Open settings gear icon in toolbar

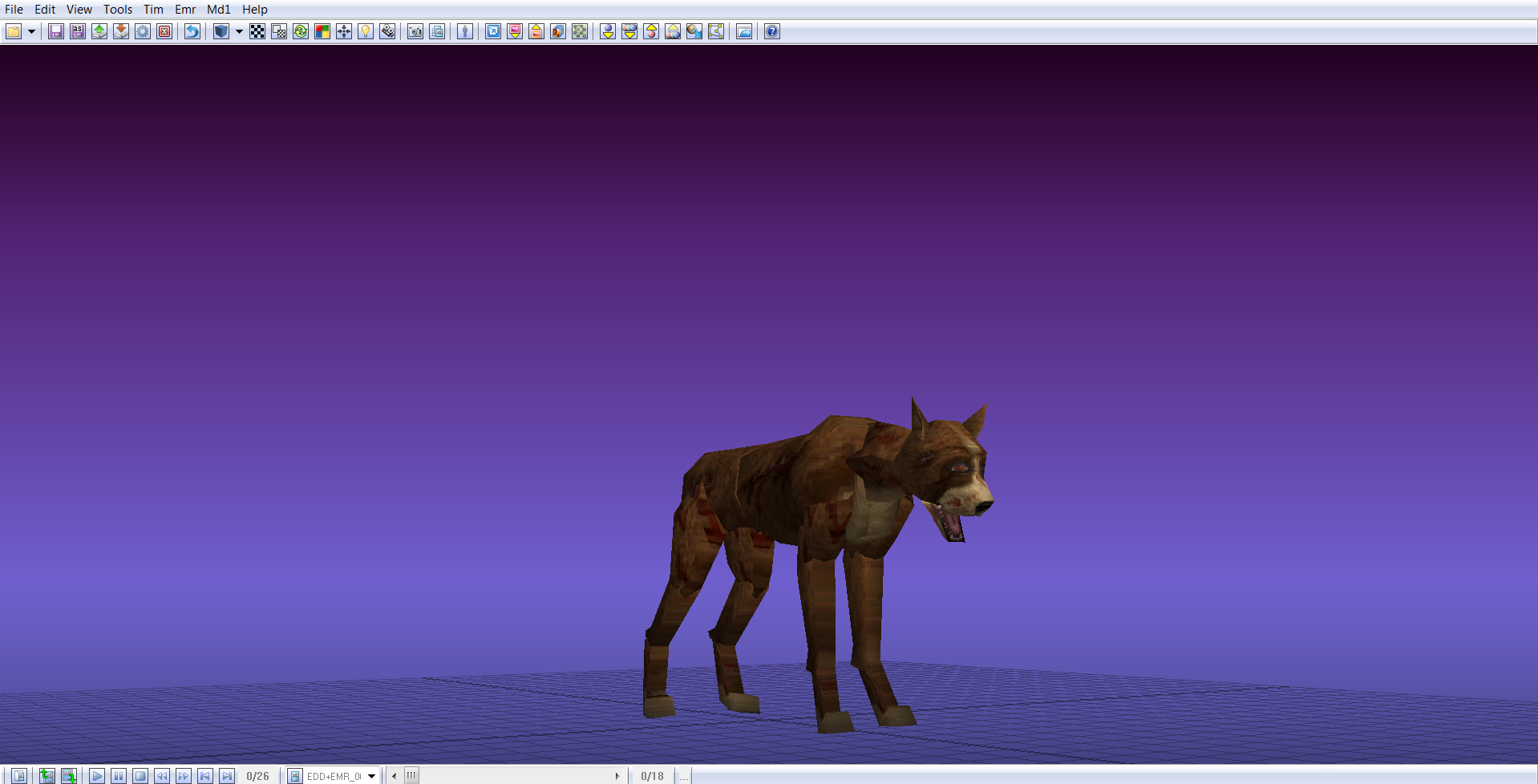(143, 31)
